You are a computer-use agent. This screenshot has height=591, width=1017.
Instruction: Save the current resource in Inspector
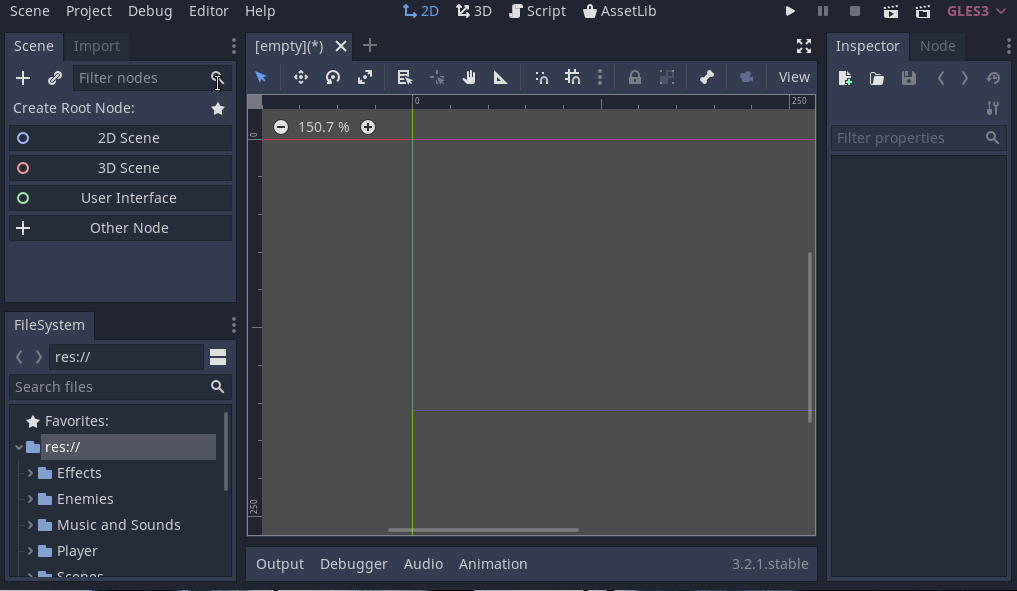click(908, 78)
